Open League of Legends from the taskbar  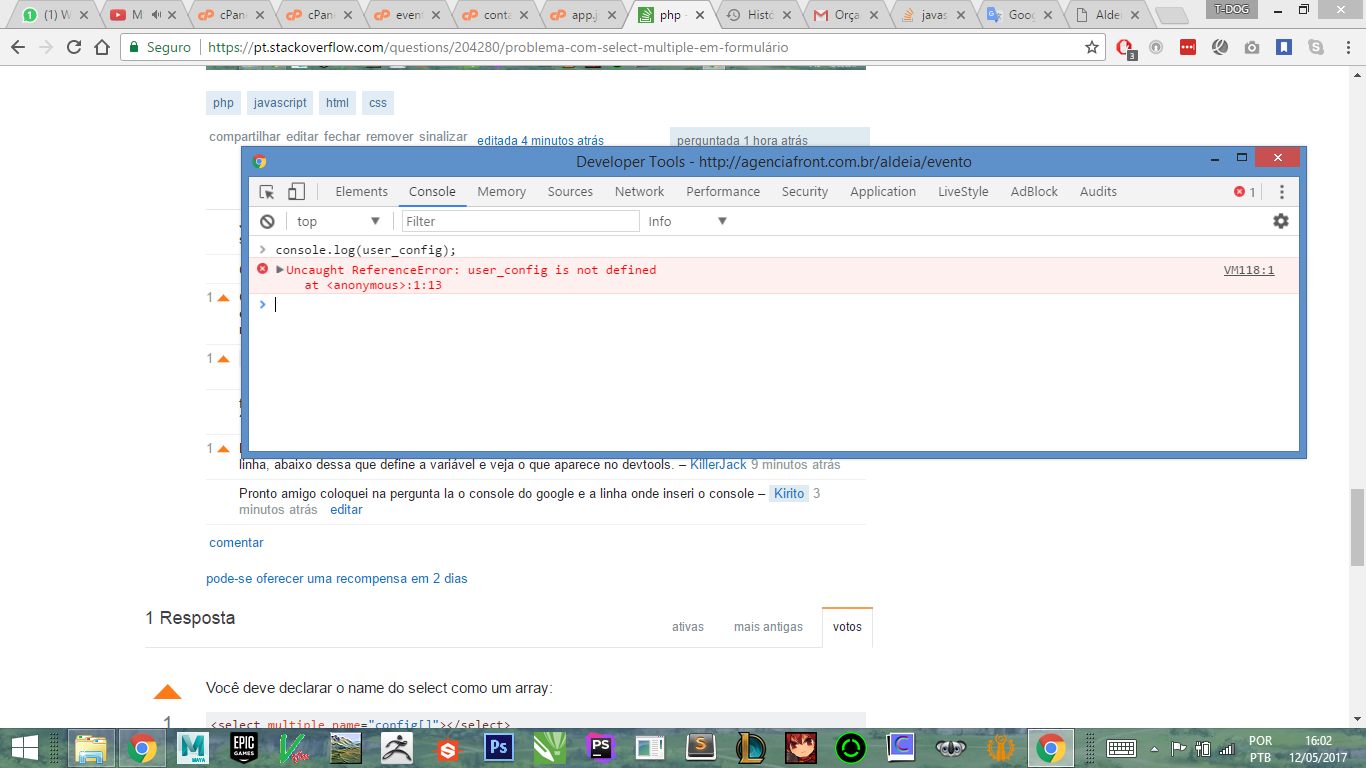[x=750, y=748]
